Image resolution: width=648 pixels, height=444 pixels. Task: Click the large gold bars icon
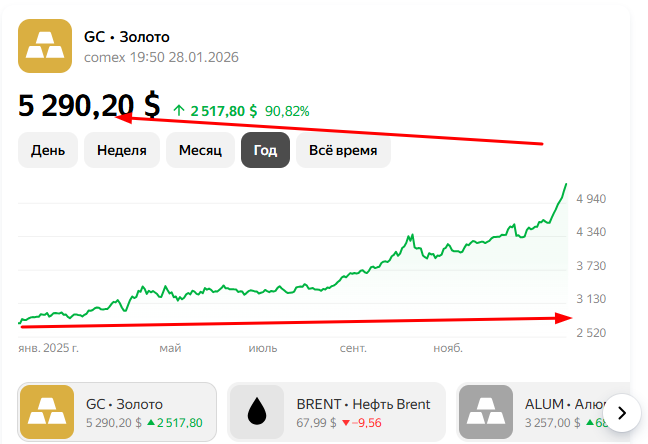click(x=45, y=45)
